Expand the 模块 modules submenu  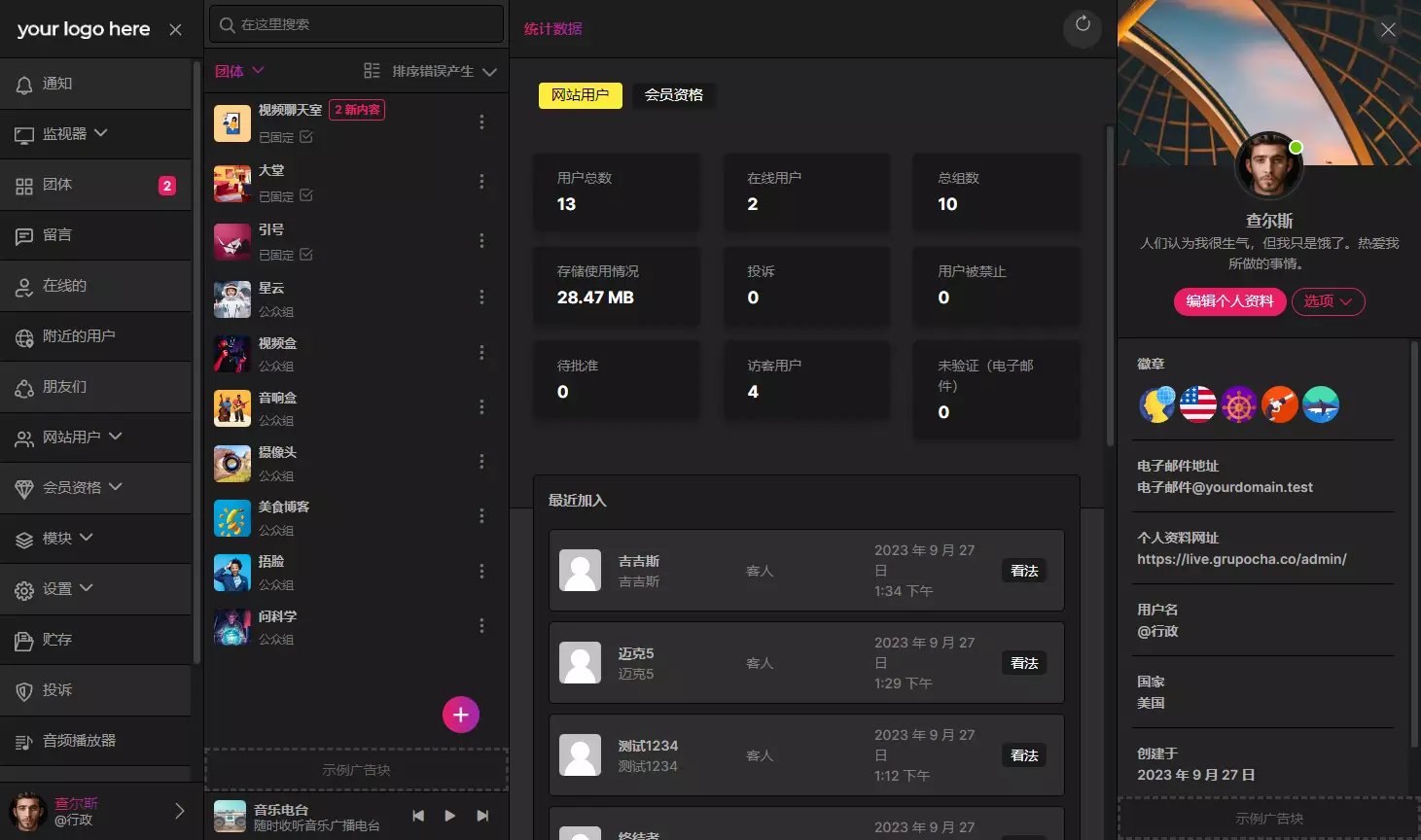click(87, 538)
